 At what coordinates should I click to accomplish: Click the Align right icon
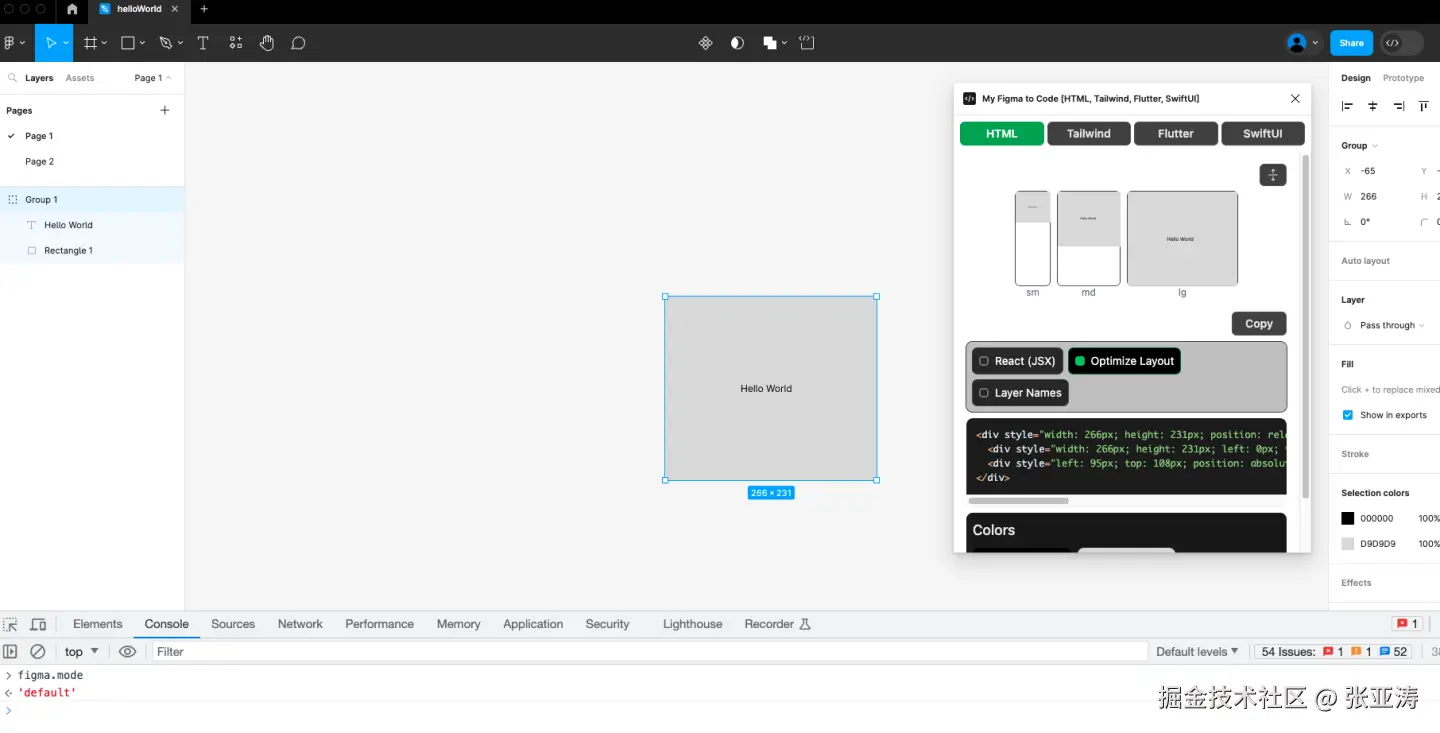pyautogui.click(x=1399, y=106)
